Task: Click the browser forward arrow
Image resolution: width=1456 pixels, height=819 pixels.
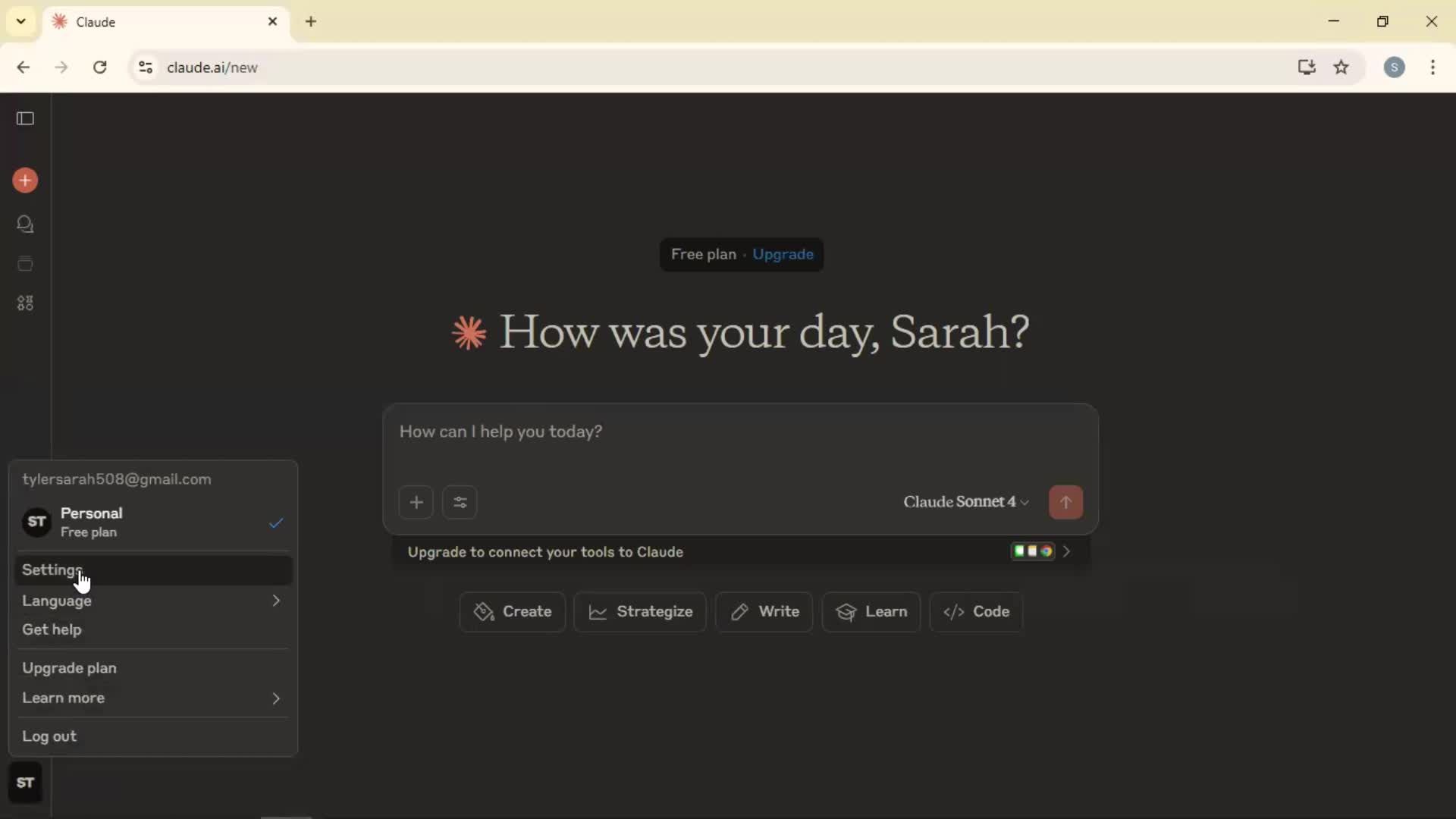Action: point(61,67)
